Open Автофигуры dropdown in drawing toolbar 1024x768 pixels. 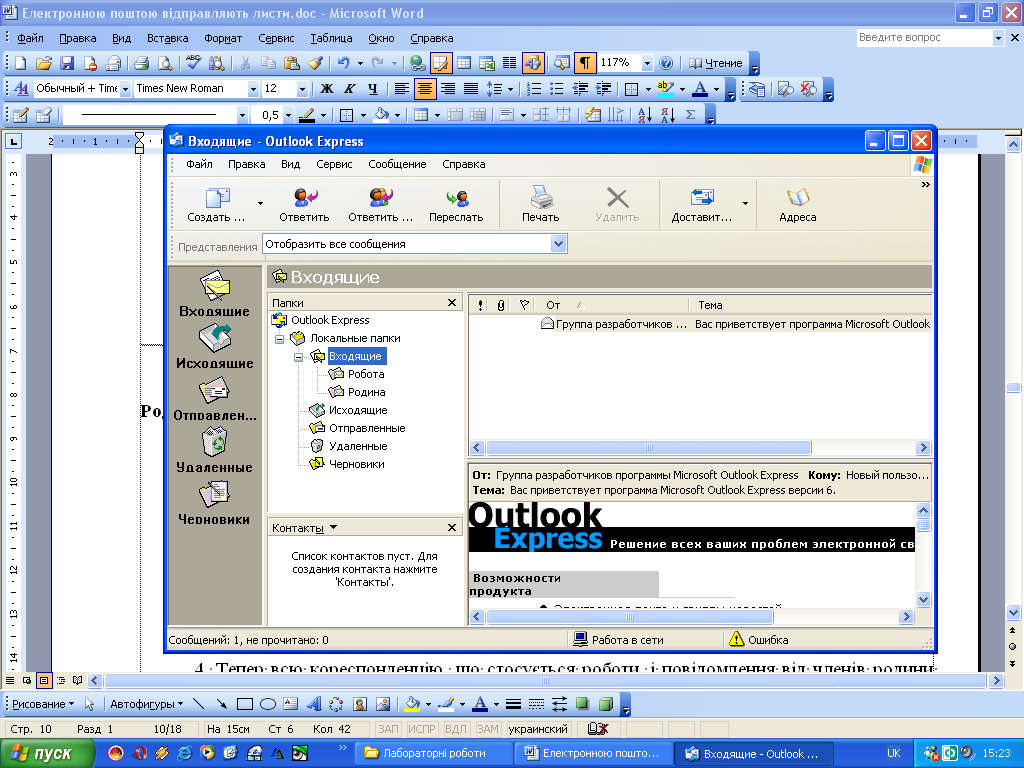[146, 704]
